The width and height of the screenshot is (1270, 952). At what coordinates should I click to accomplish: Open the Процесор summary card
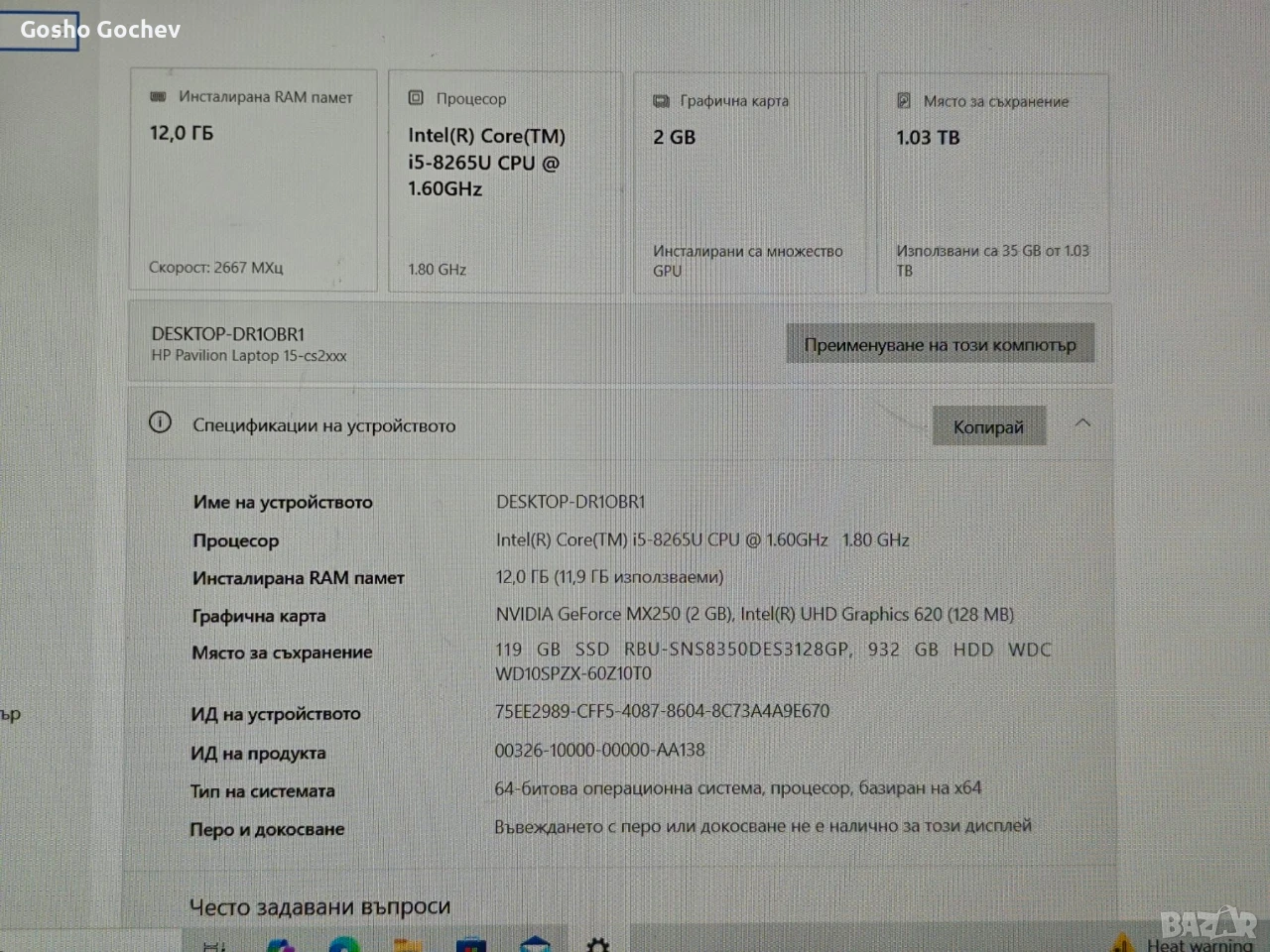point(505,181)
